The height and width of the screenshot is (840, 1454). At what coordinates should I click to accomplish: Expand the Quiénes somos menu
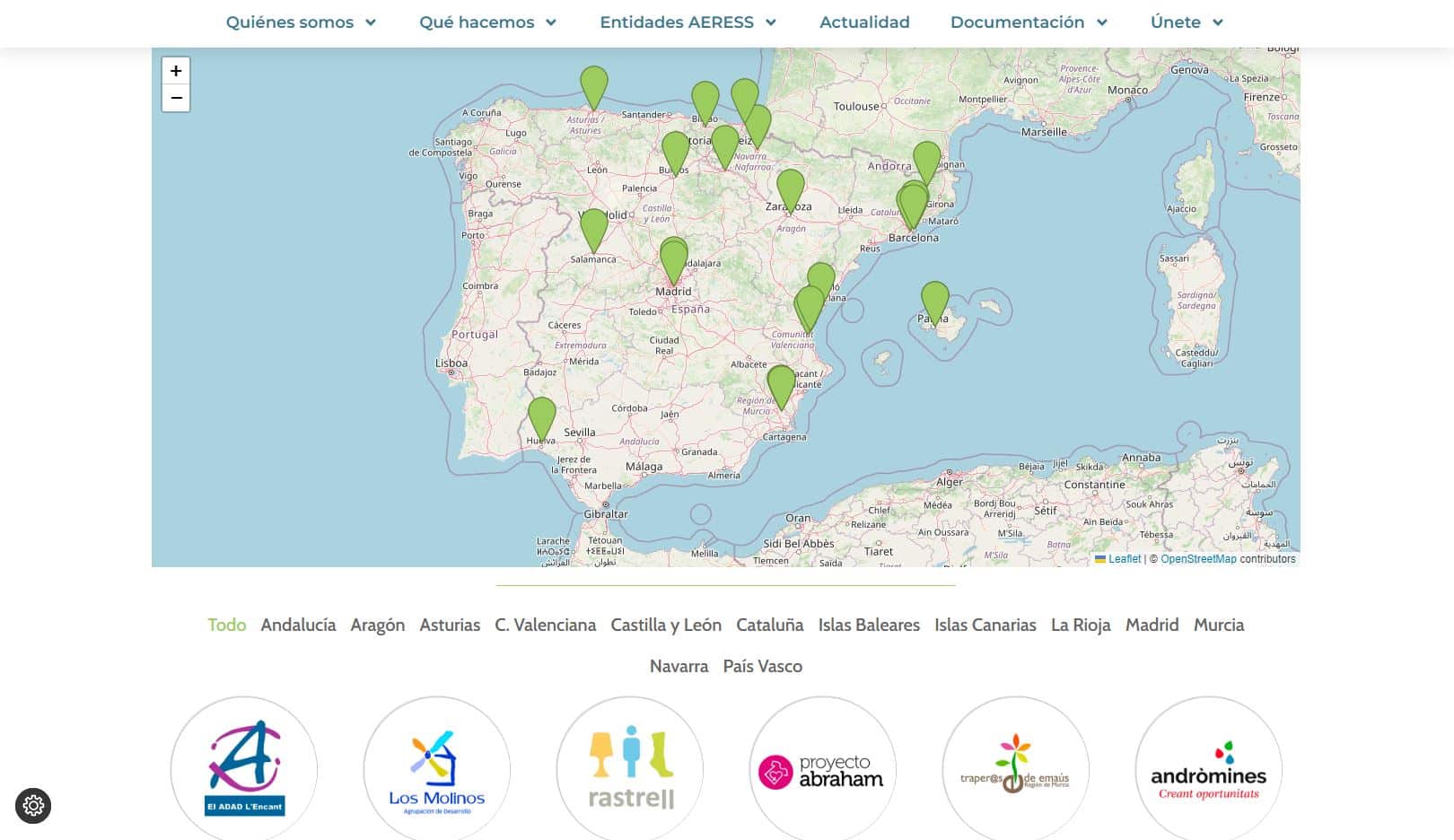[301, 22]
